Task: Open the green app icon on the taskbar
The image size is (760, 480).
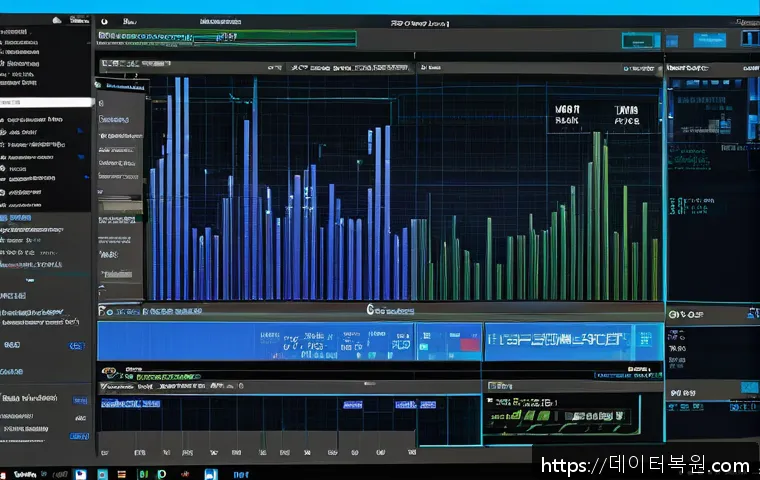Action: 143,473
